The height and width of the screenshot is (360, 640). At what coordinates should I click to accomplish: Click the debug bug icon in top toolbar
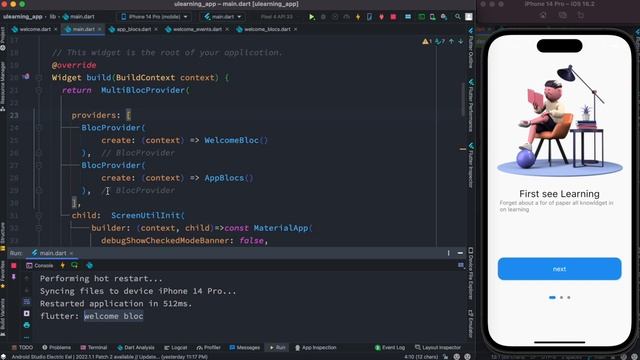coord(323,17)
